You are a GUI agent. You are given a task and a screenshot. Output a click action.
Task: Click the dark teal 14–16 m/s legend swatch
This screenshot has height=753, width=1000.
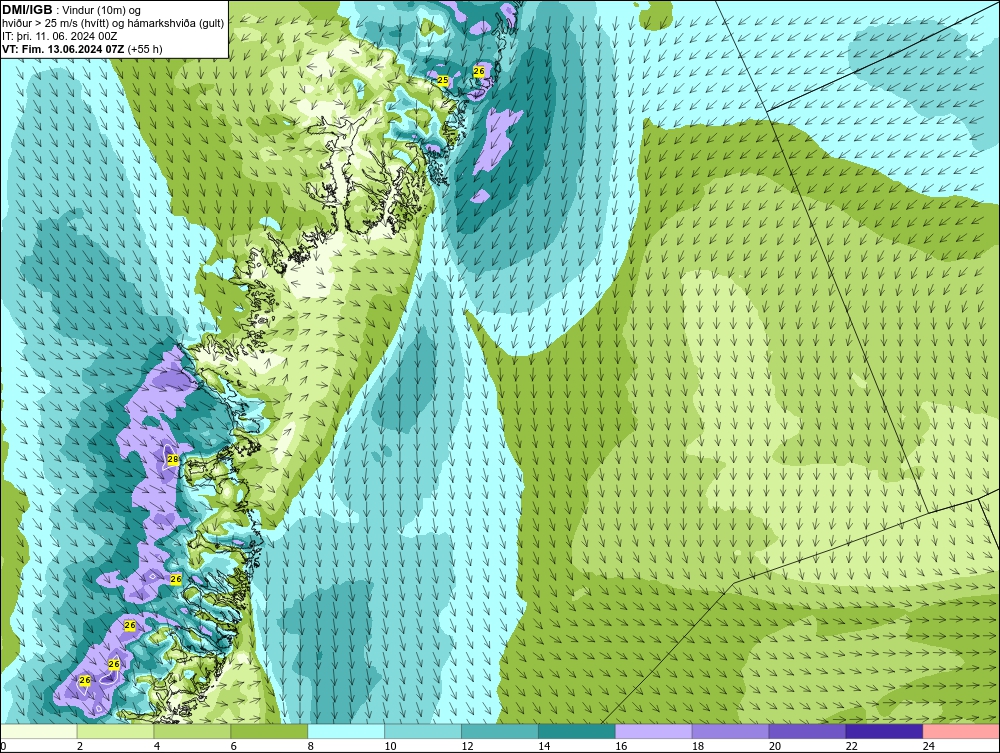[577, 731]
